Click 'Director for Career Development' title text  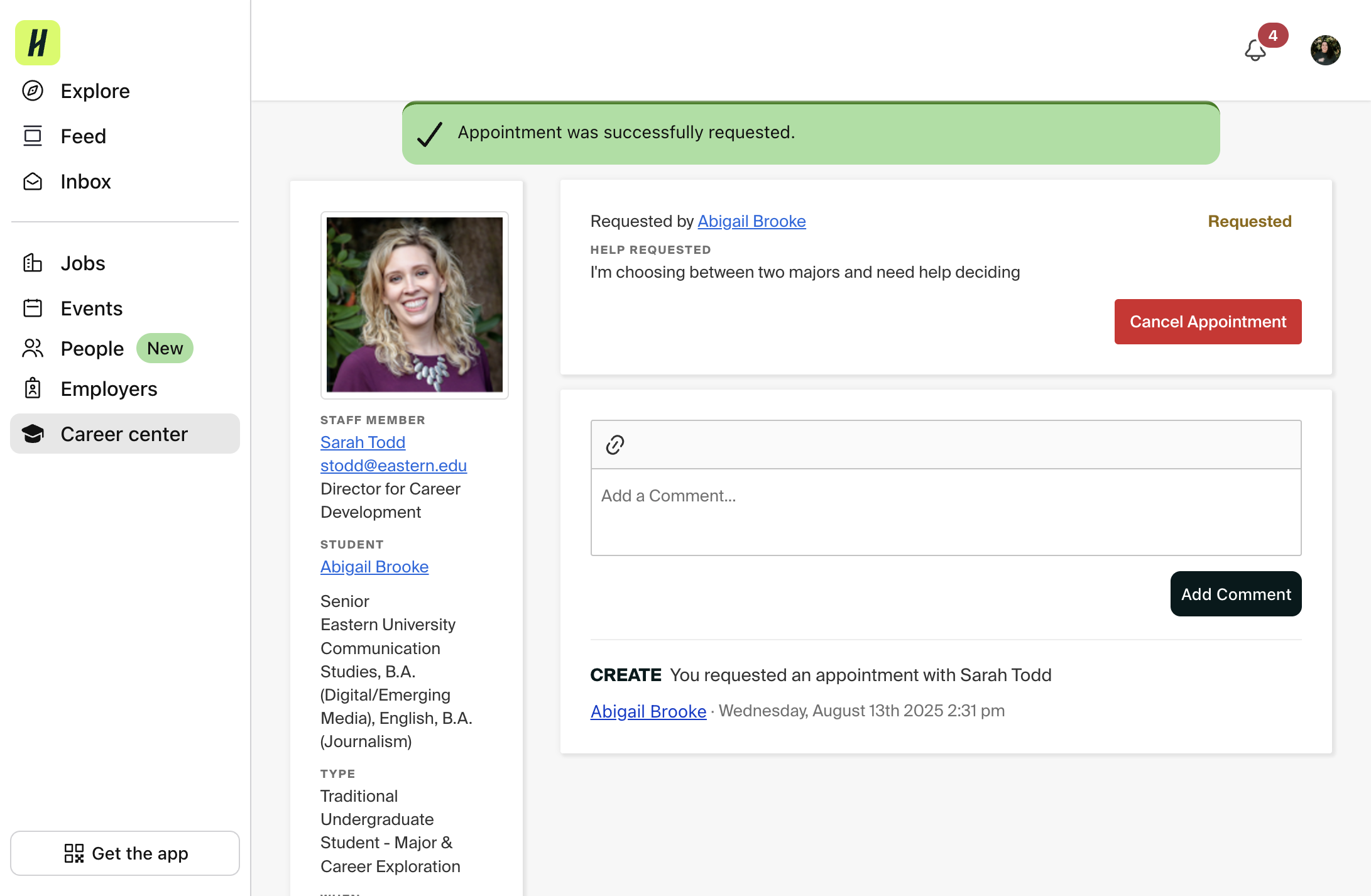tap(390, 500)
